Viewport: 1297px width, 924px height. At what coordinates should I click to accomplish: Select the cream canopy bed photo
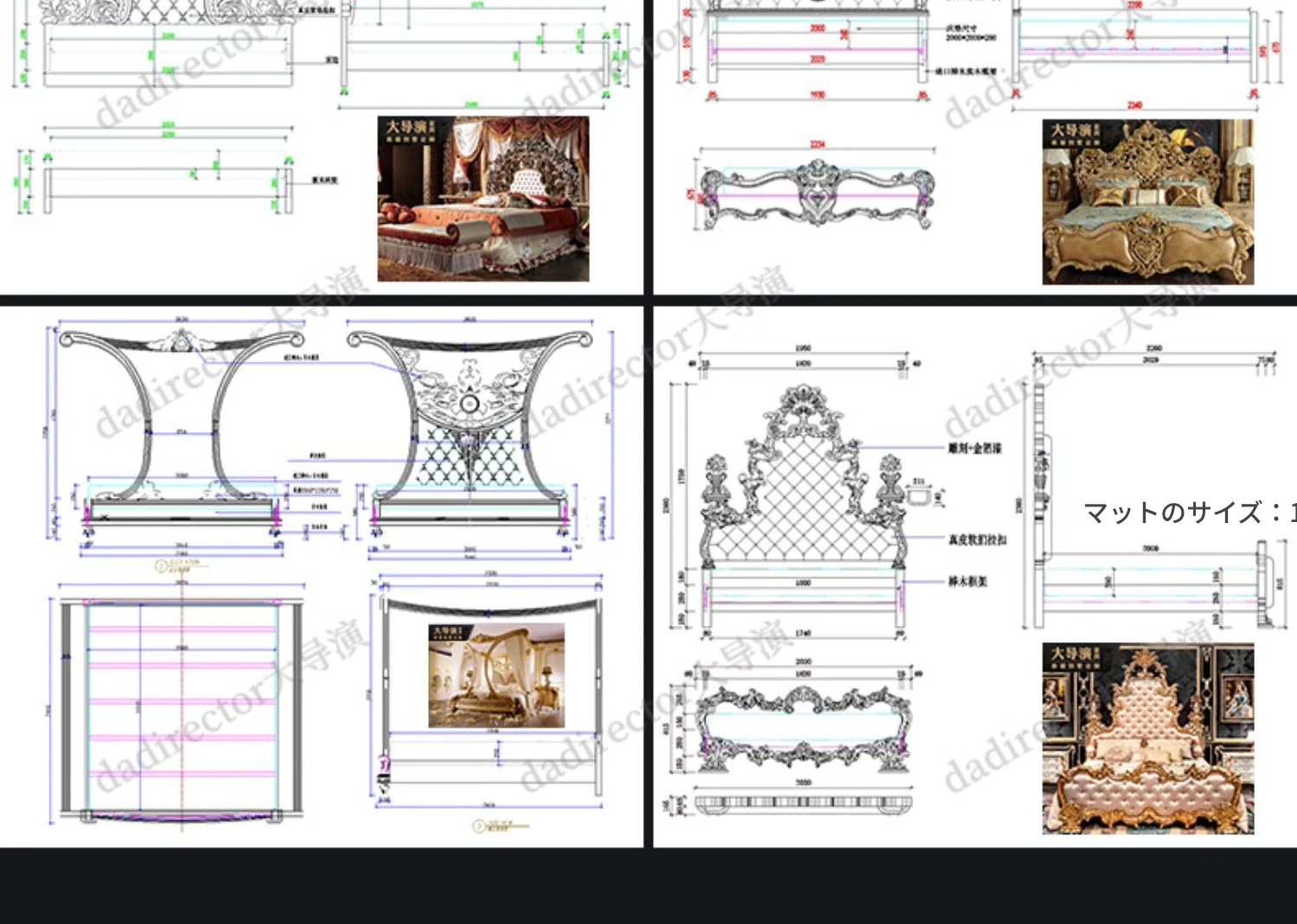[x=496, y=675]
